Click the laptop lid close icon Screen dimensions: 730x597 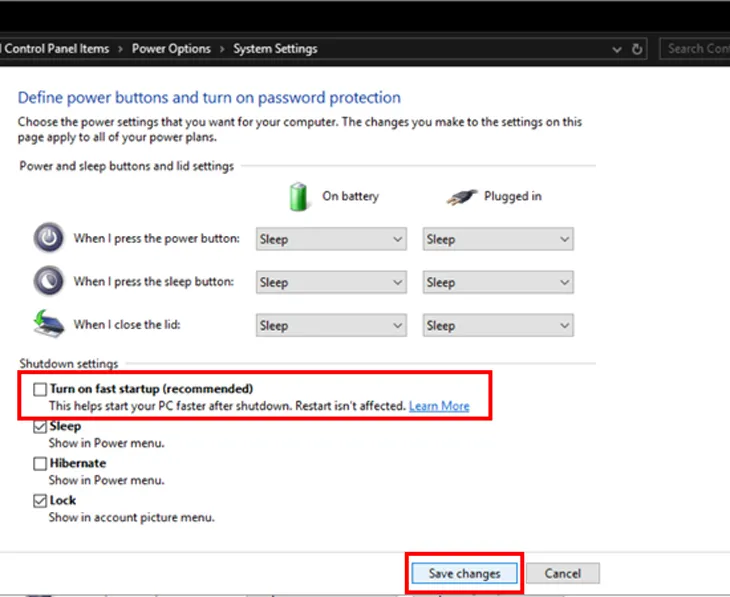click(47, 324)
